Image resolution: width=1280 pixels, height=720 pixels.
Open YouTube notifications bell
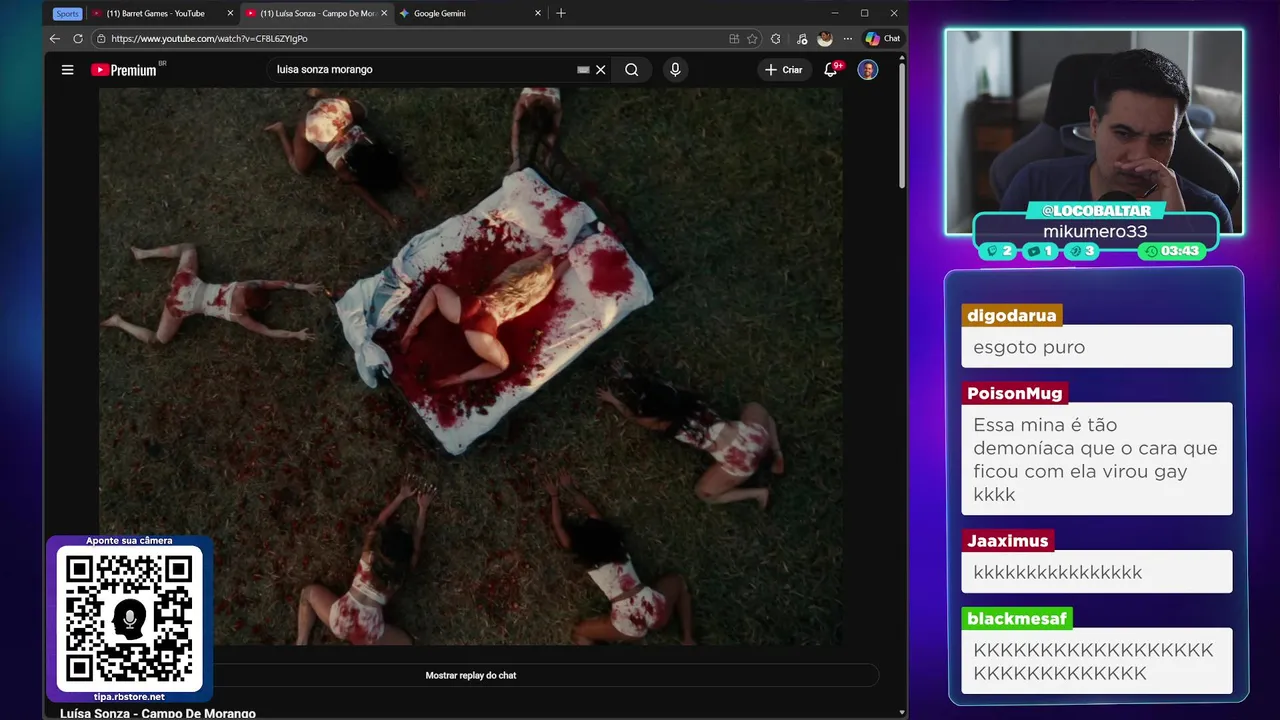(x=831, y=70)
